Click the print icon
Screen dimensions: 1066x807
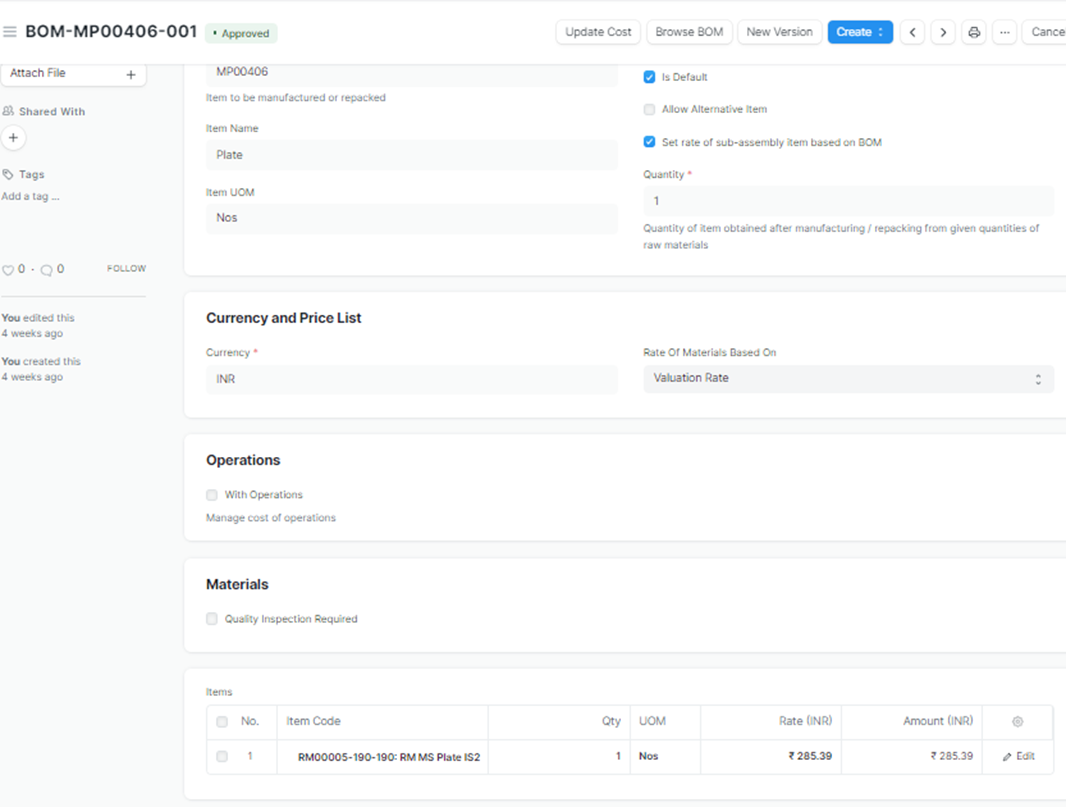974,32
